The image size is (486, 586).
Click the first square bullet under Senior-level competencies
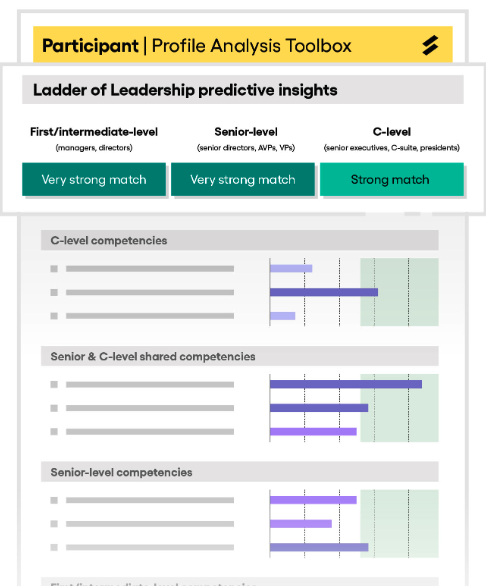54,500
